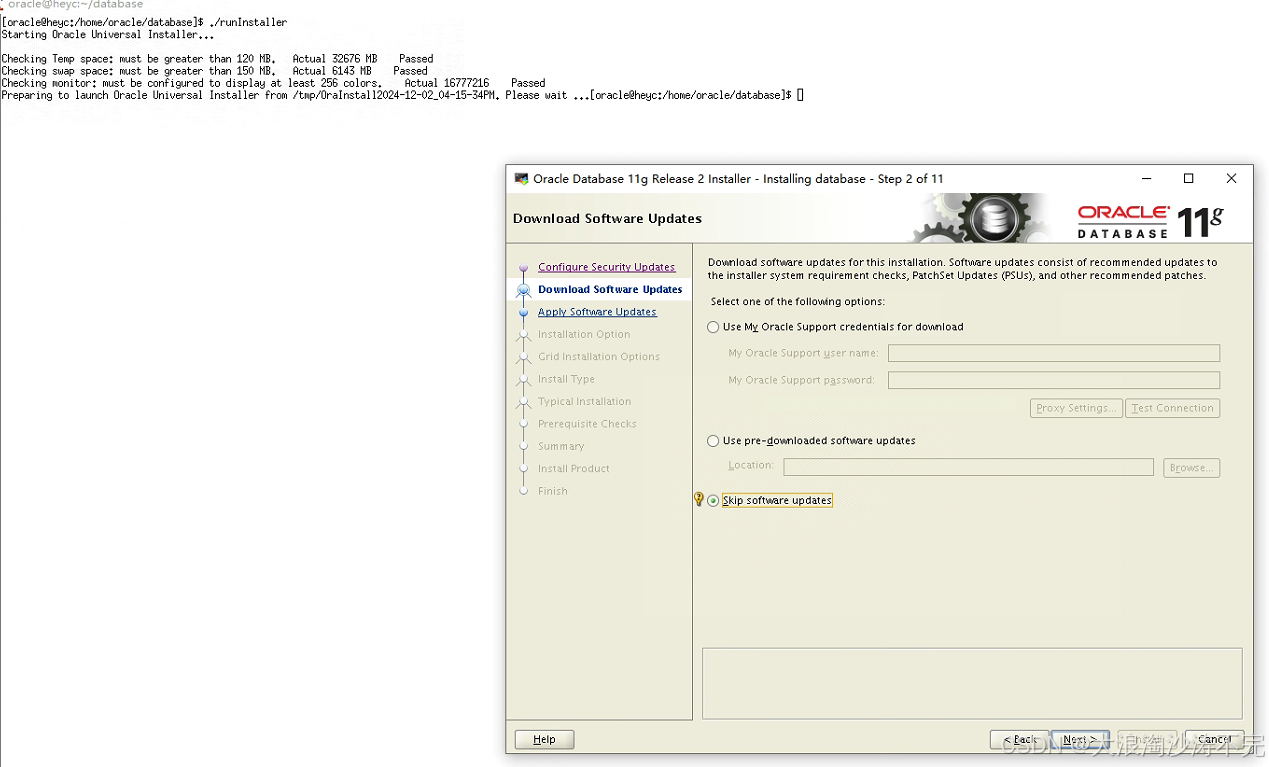Screen dimensions: 1269x767
Task: Click the Prerequisite Checks step
Action: [587, 424]
